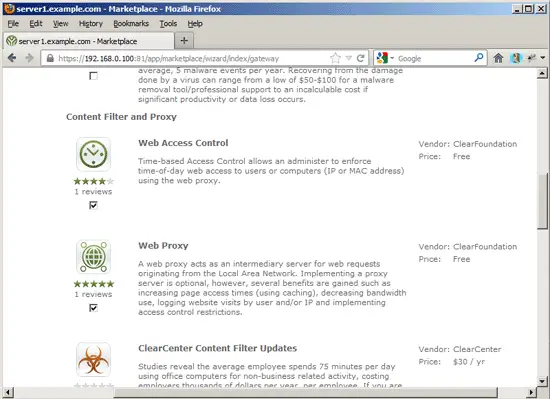
Task: Click the scroll down arrow
Action: point(542,381)
